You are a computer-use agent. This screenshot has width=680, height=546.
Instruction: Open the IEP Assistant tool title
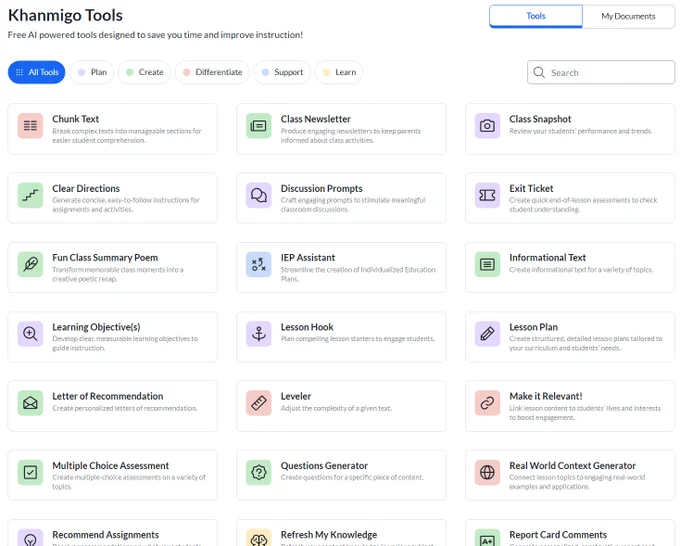coord(307,258)
